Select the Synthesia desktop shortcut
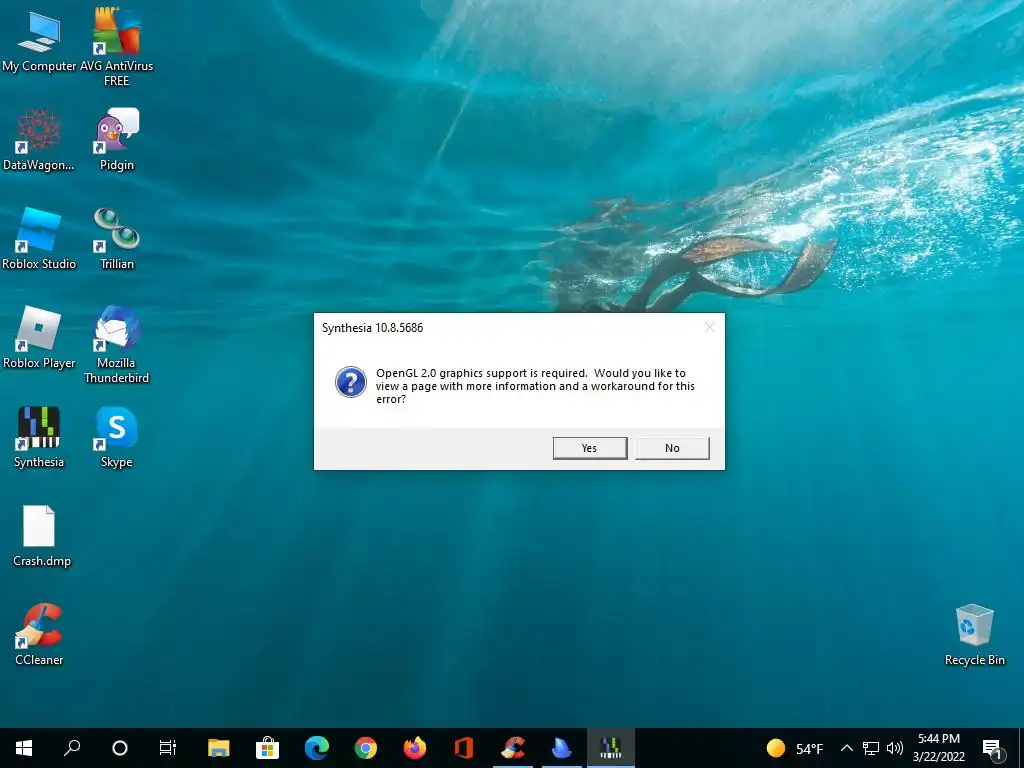The height and width of the screenshot is (768, 1024). coord(39,436)
